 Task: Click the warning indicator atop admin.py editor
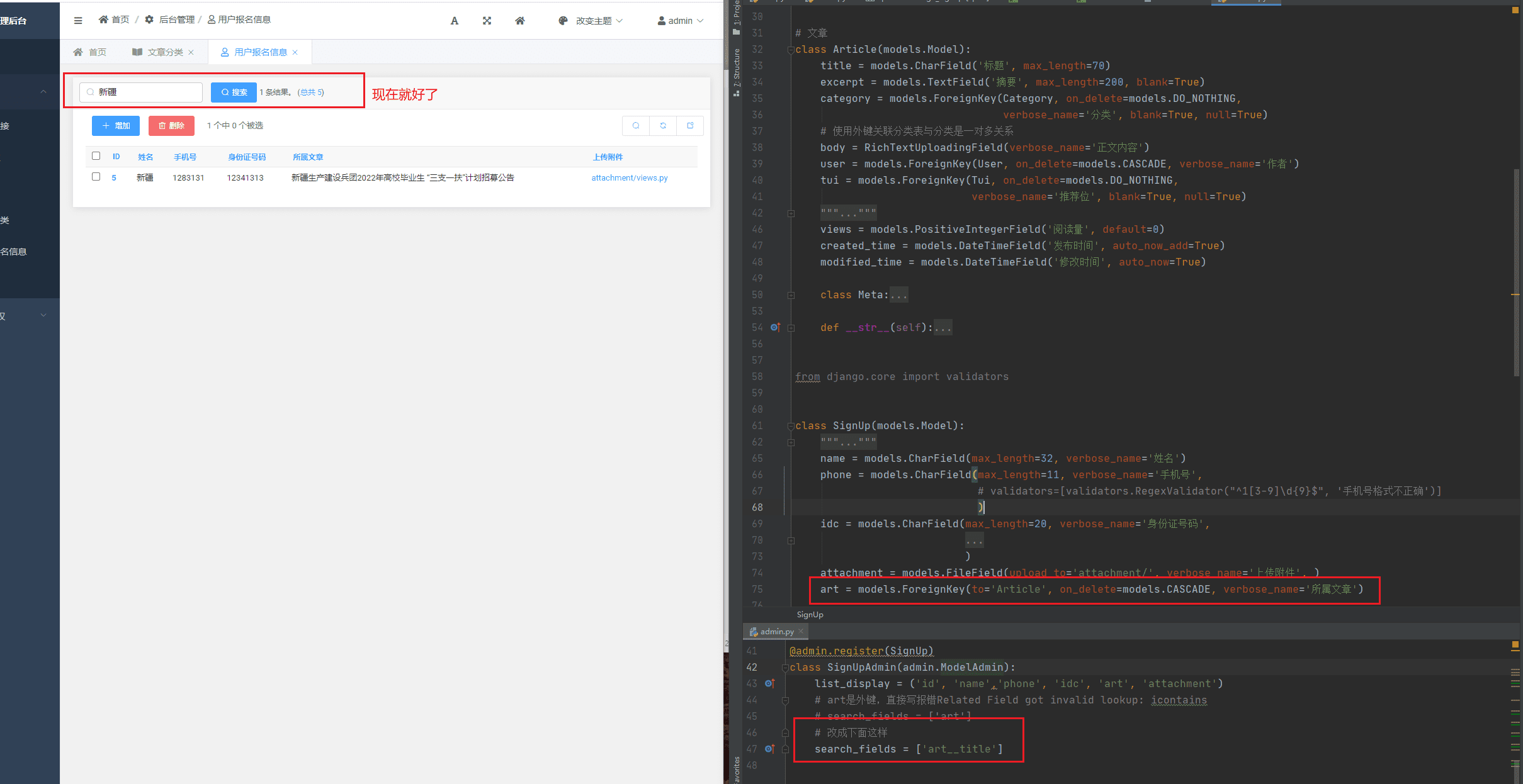(1515, 645)
